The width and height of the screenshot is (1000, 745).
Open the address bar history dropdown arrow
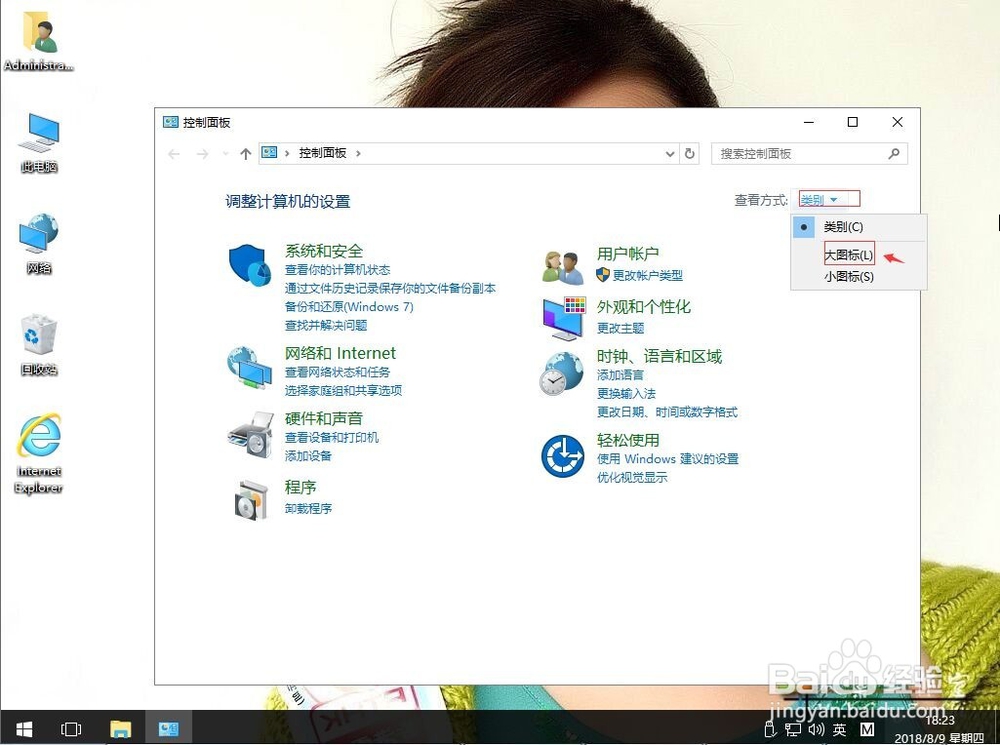click(x=670, y=153)
